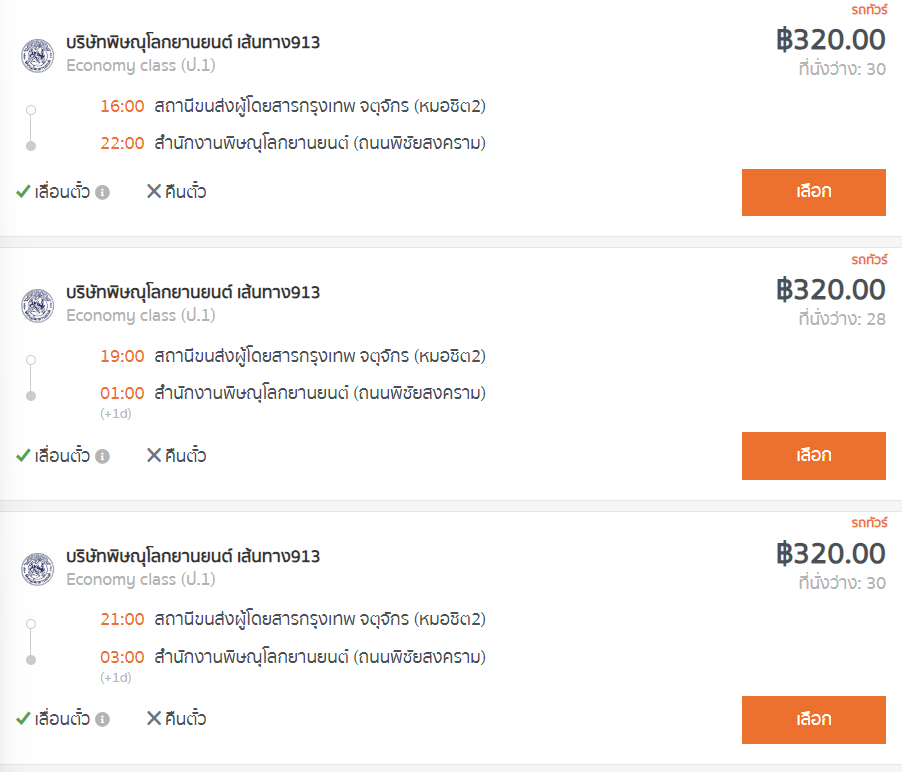Click the operator logo of the 19:00 trip
Screen dimensions: 902x772
pyautogui.click(x=37, y=305)
